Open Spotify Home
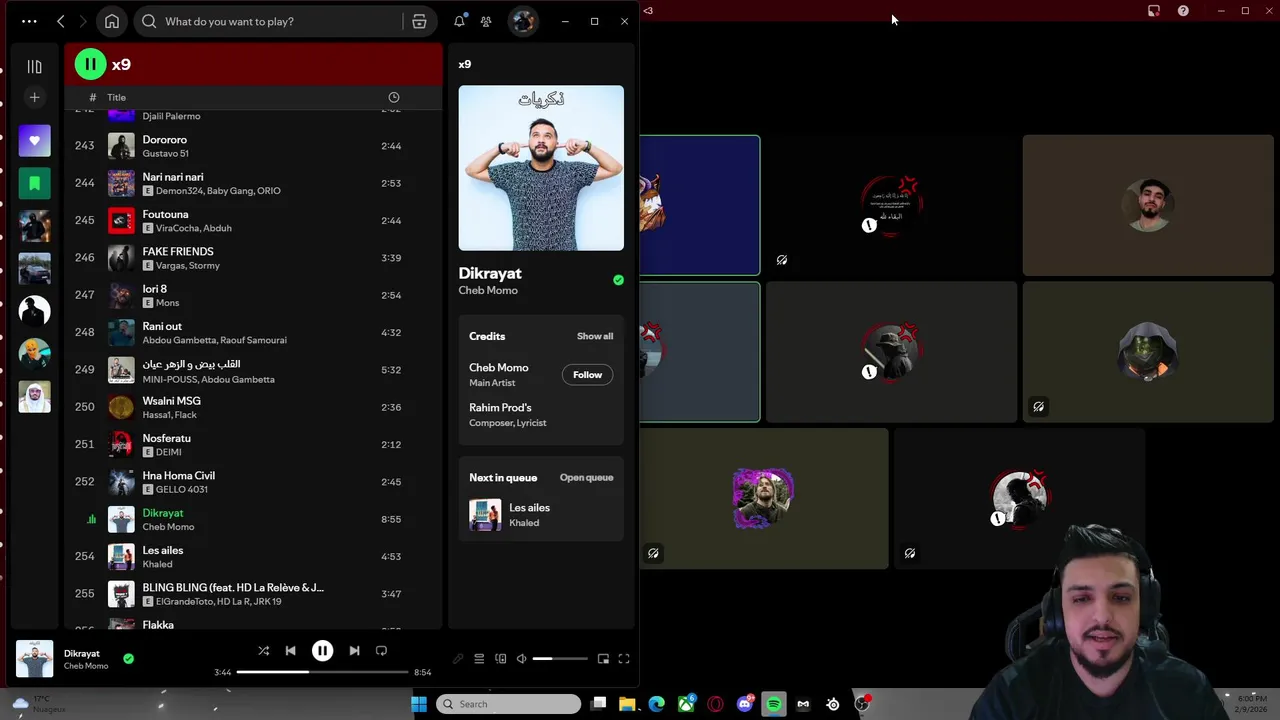 (x=112, y=21)
